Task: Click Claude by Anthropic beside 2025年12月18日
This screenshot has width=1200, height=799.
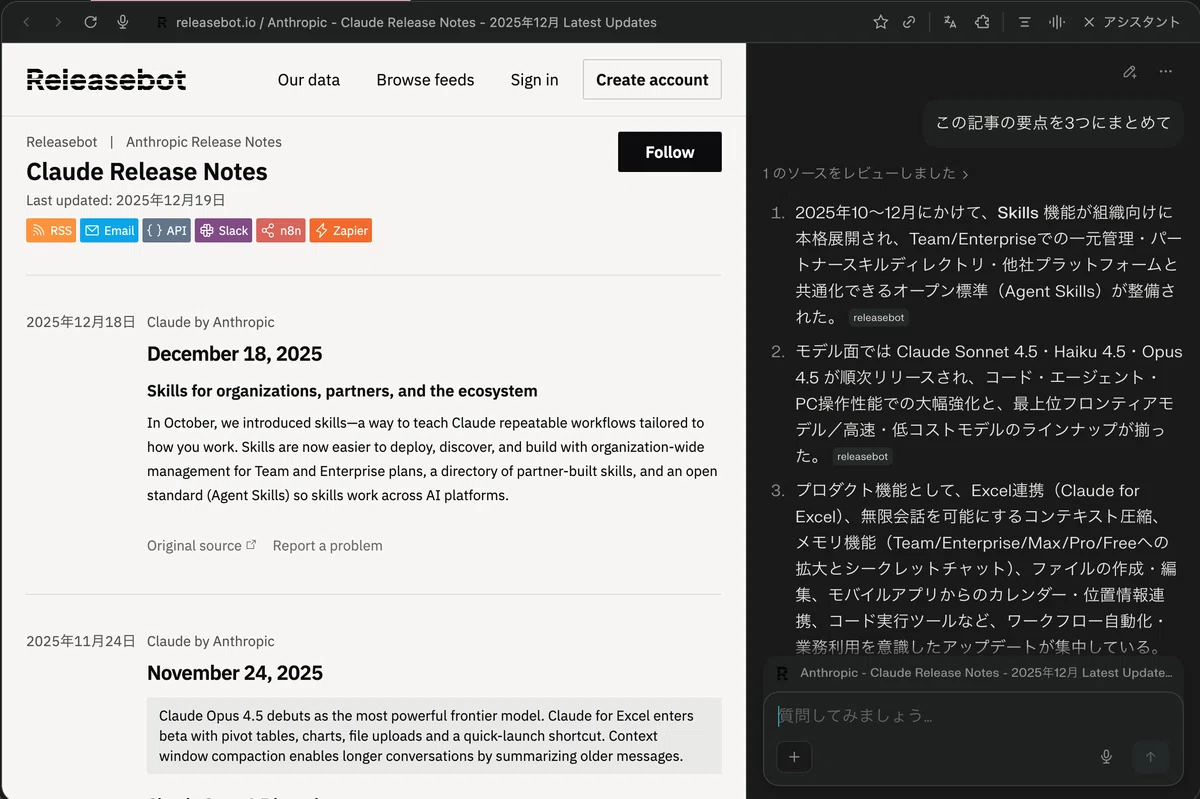Action: (x=210, y=322)
